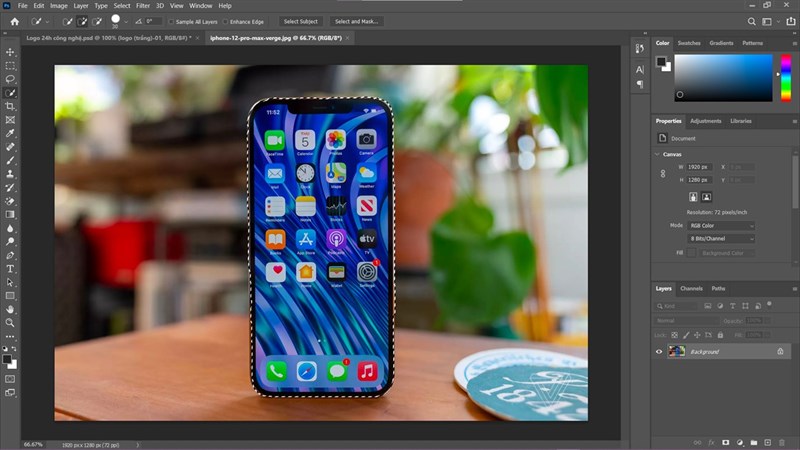
Task: Select the Spot Healing Brush tool
Action: click(x=10, y=147)
